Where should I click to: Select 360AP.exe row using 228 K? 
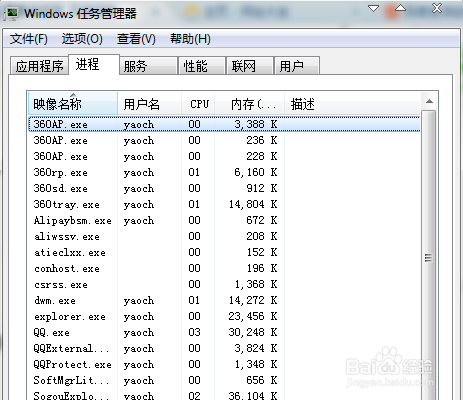224,156
